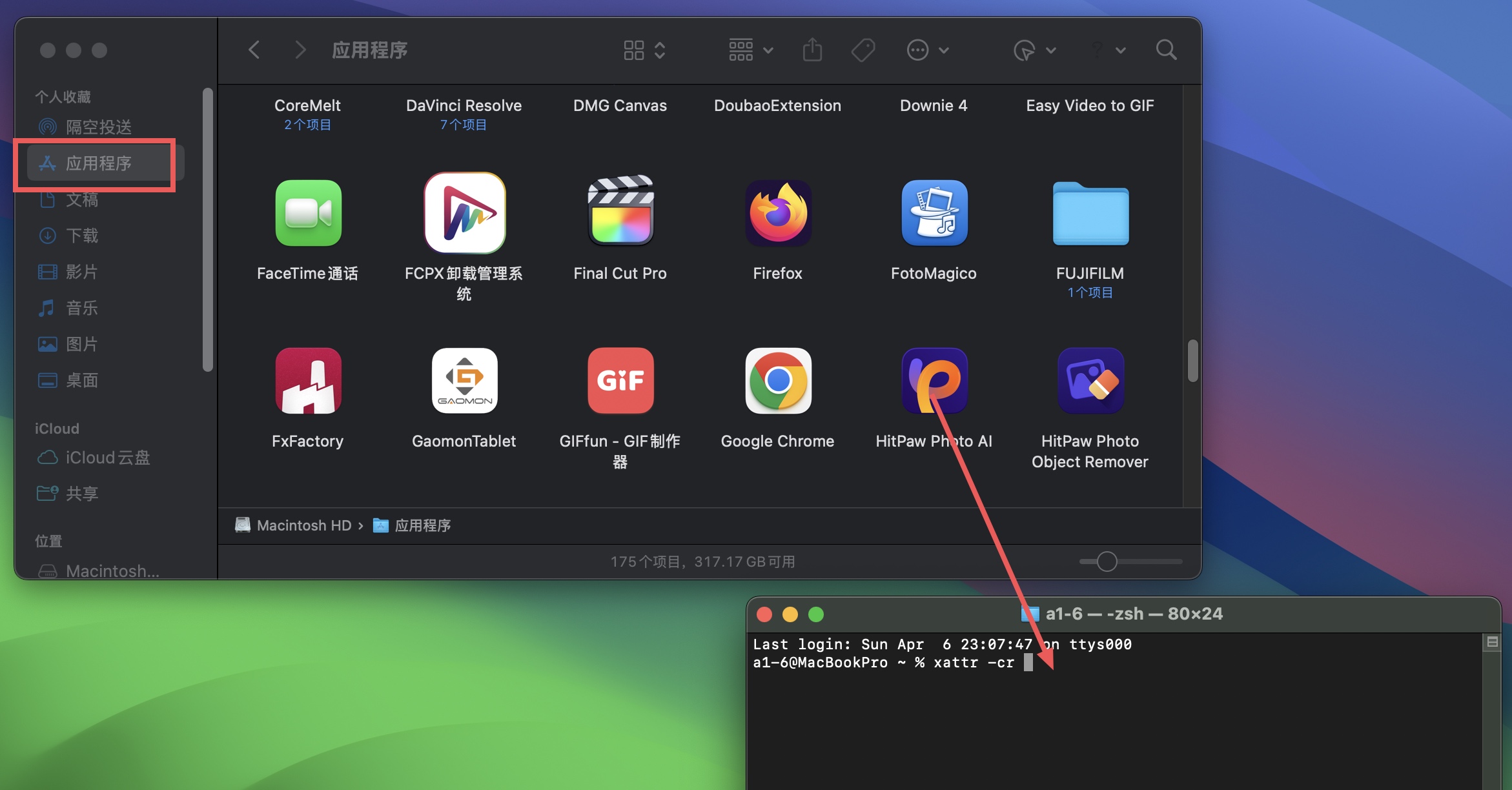Click the Share toolbar icon in Finder
This screenshot has width=1512, height=790.
coord(812,50)
